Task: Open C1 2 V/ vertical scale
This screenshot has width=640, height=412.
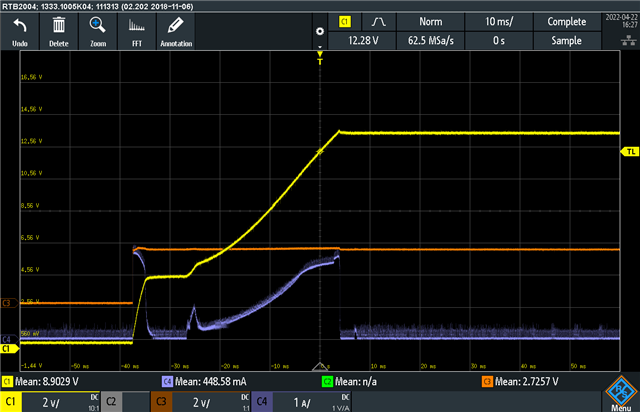Action: click(61, 402)
